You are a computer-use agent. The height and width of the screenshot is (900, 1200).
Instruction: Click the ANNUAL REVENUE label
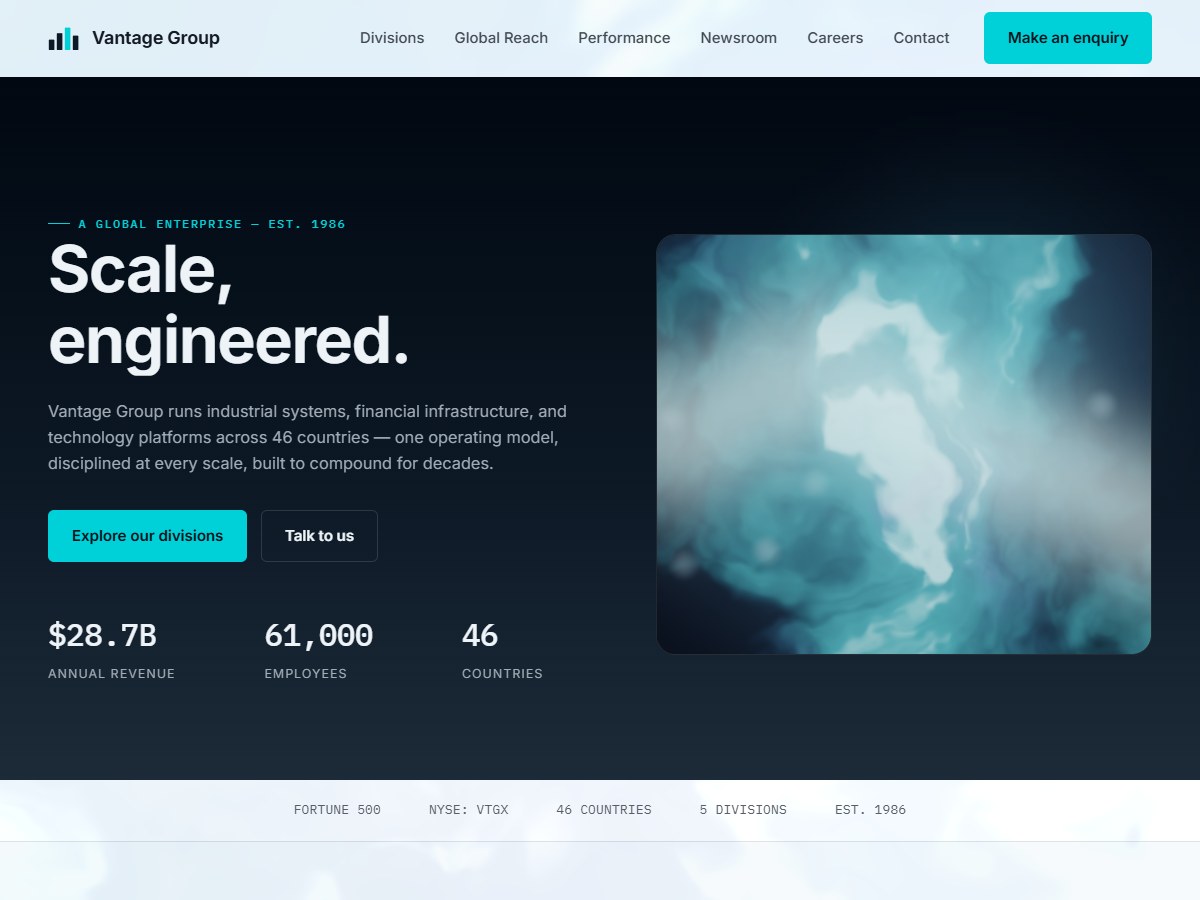[x=111, y=674]
